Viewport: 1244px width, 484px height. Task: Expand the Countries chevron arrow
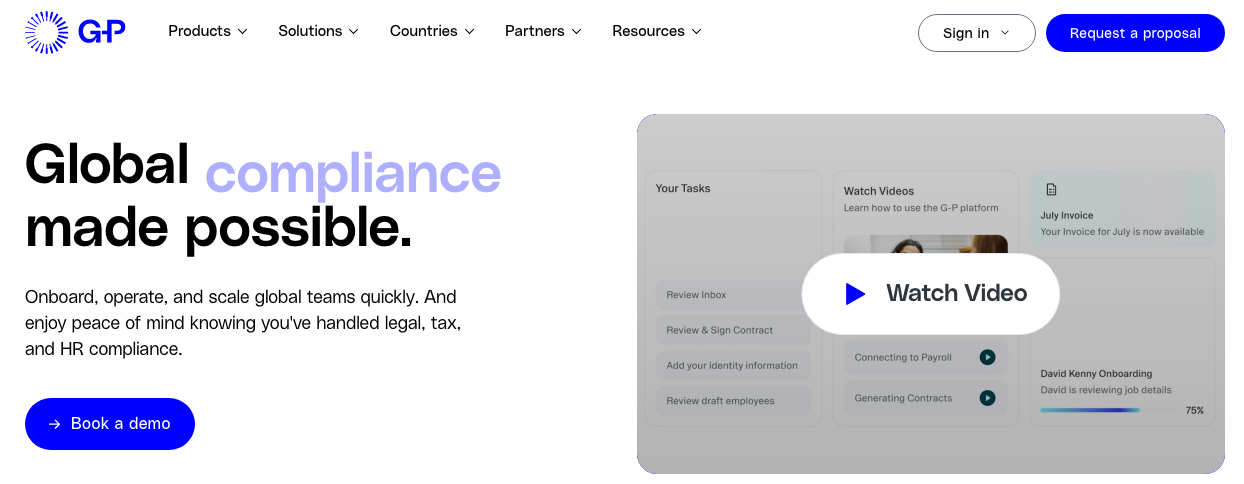(469, 32)
